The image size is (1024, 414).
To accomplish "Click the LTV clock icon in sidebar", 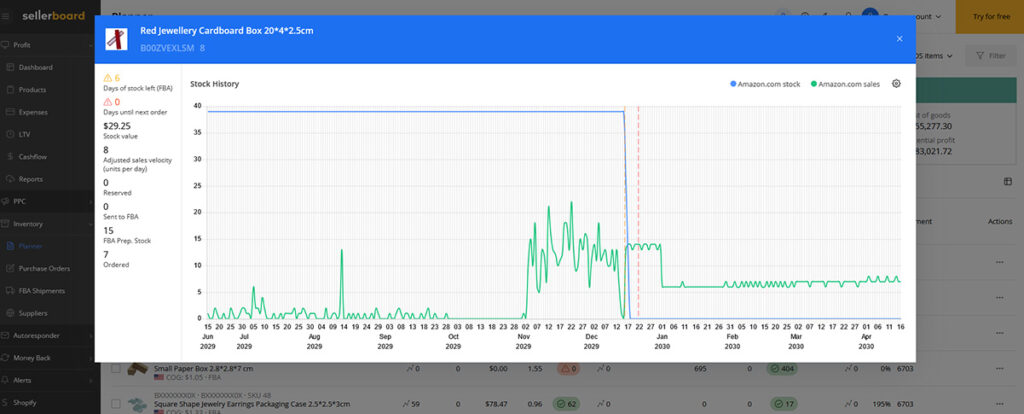I will pyautogui.click(x=10, y=134).
